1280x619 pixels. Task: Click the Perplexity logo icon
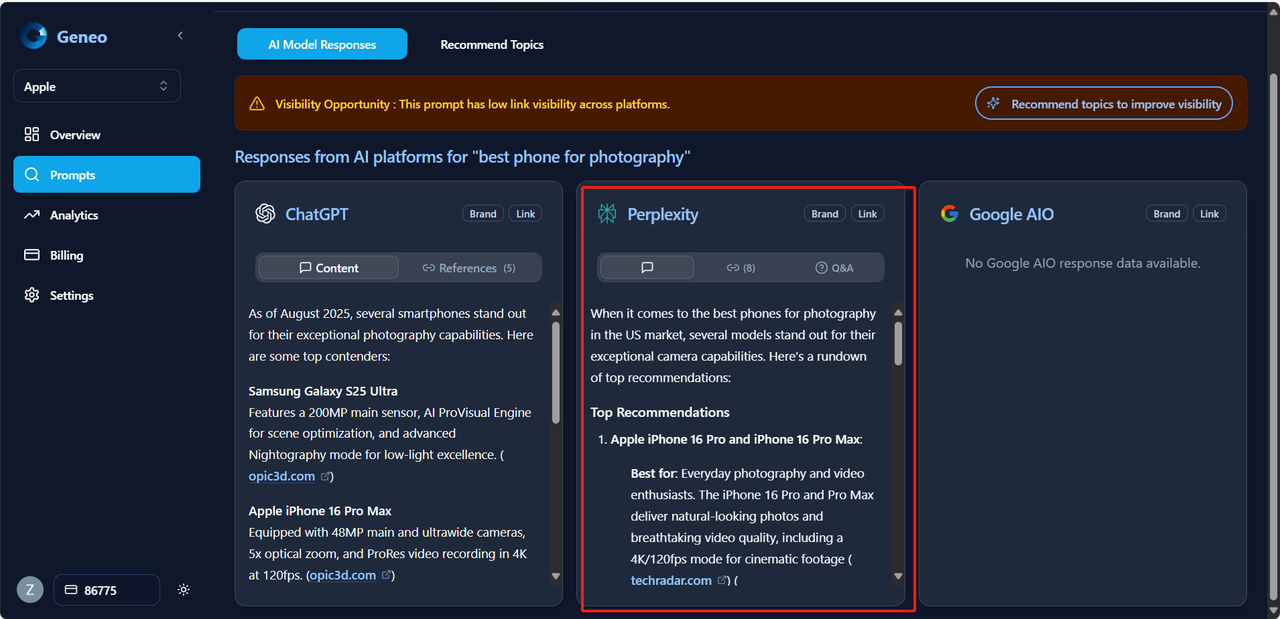607,213
